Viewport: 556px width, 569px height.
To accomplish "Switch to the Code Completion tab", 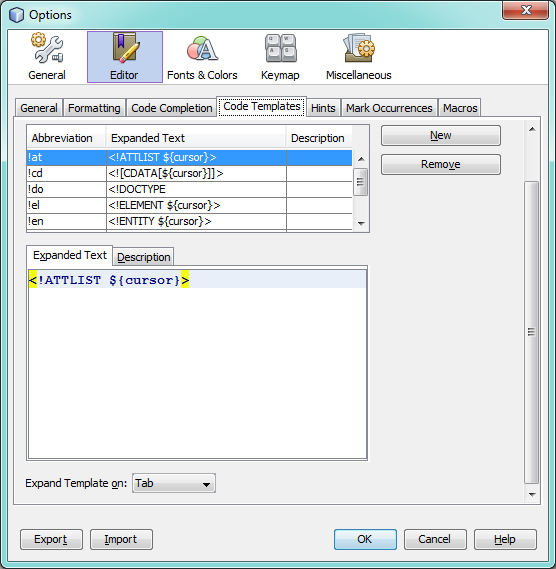I will 172,108.
